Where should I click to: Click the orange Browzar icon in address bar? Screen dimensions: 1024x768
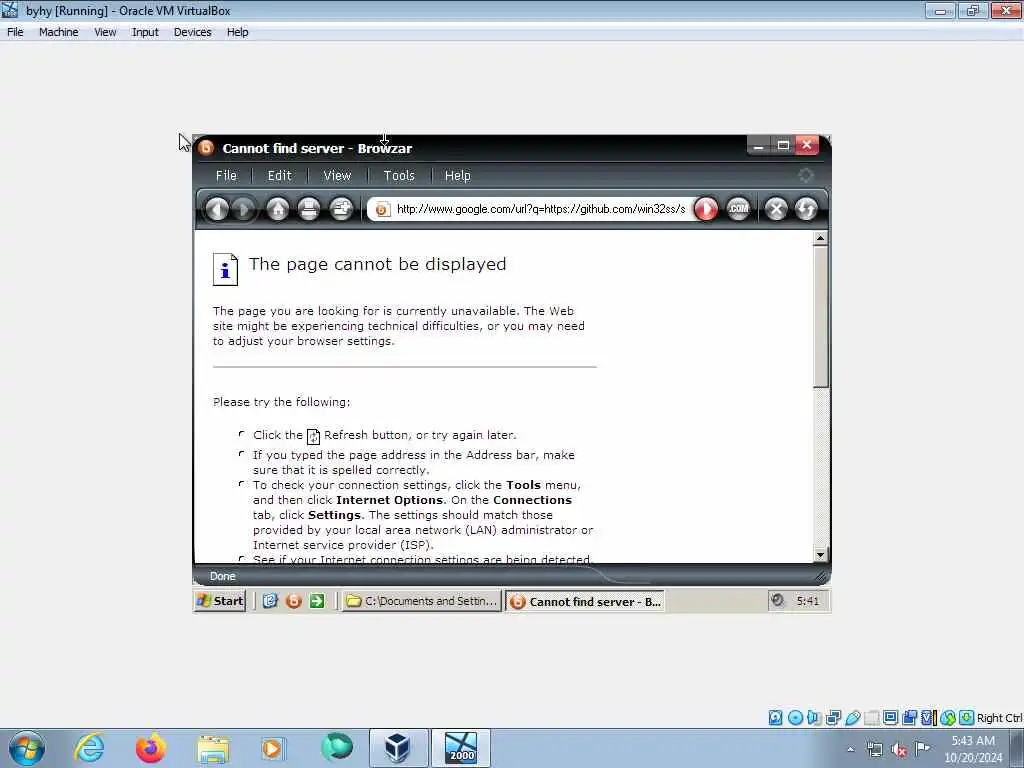382,209
